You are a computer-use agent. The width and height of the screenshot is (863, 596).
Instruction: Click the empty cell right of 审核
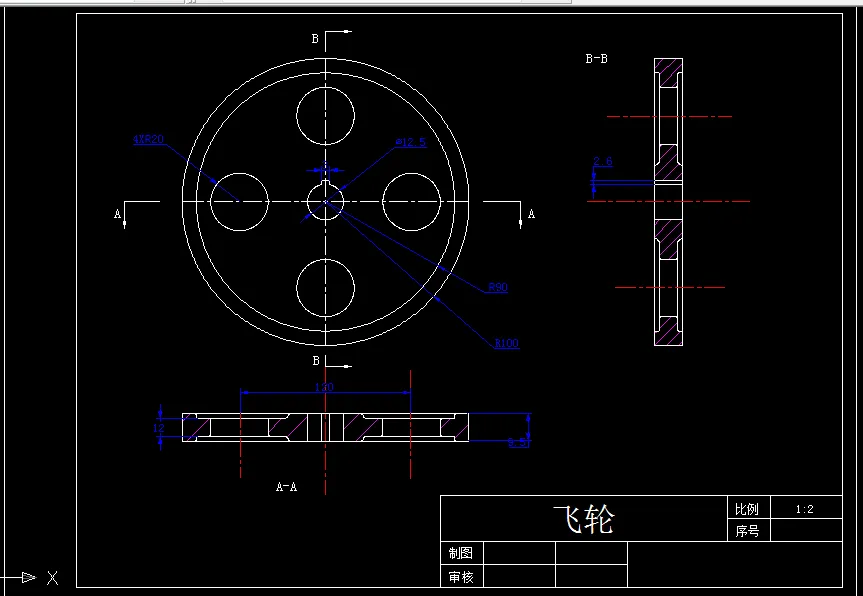(x=519, y=576)
